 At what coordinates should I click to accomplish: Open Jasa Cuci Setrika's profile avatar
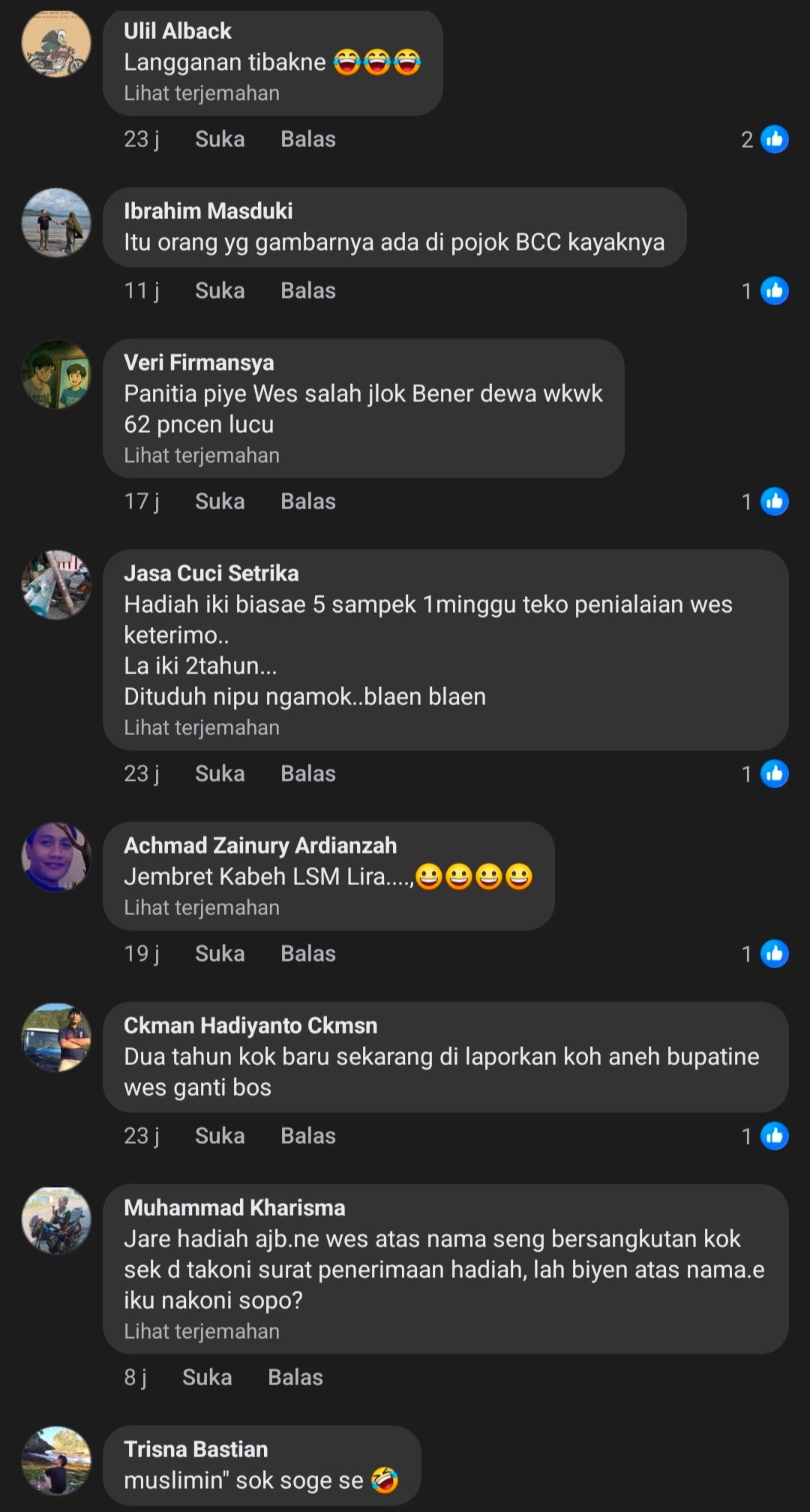point(56,585)
